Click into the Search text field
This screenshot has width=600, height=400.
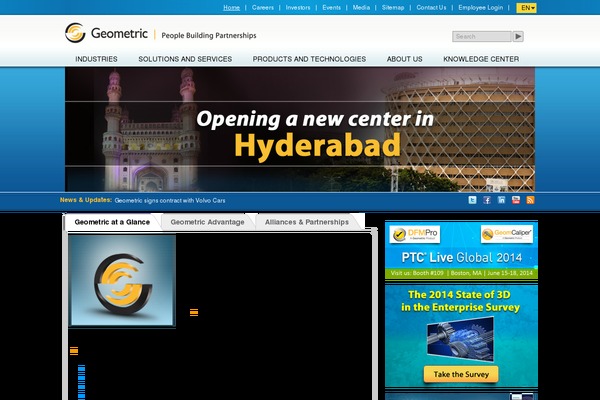click(x=481, y=36)
